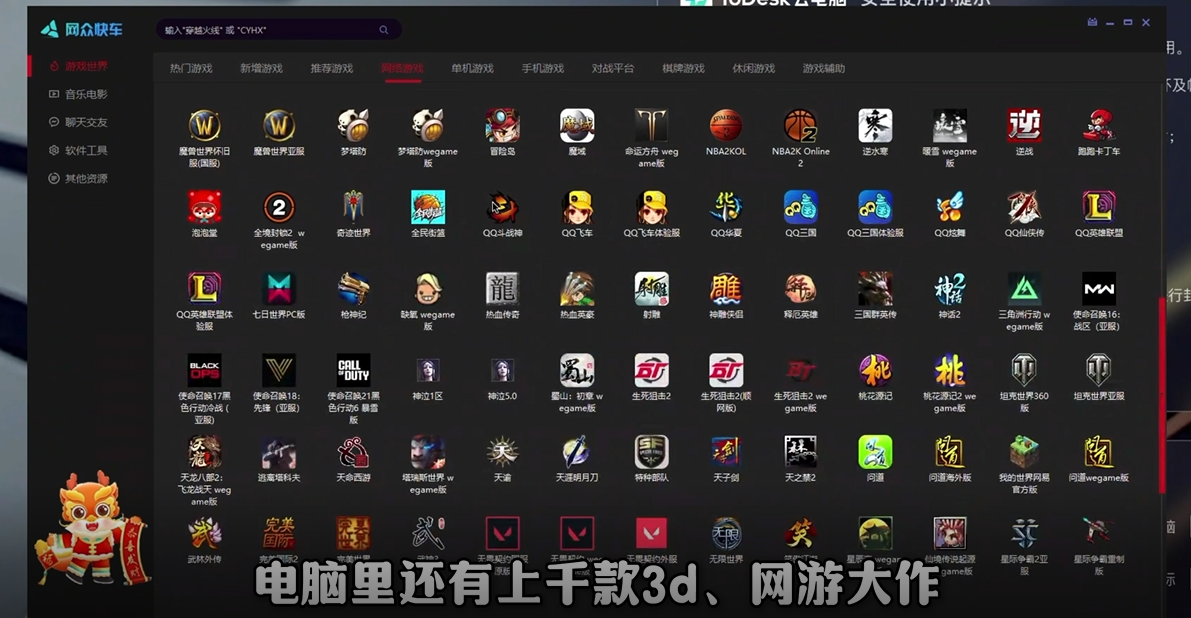Open the 无限世界 game icon

(725, 533)
